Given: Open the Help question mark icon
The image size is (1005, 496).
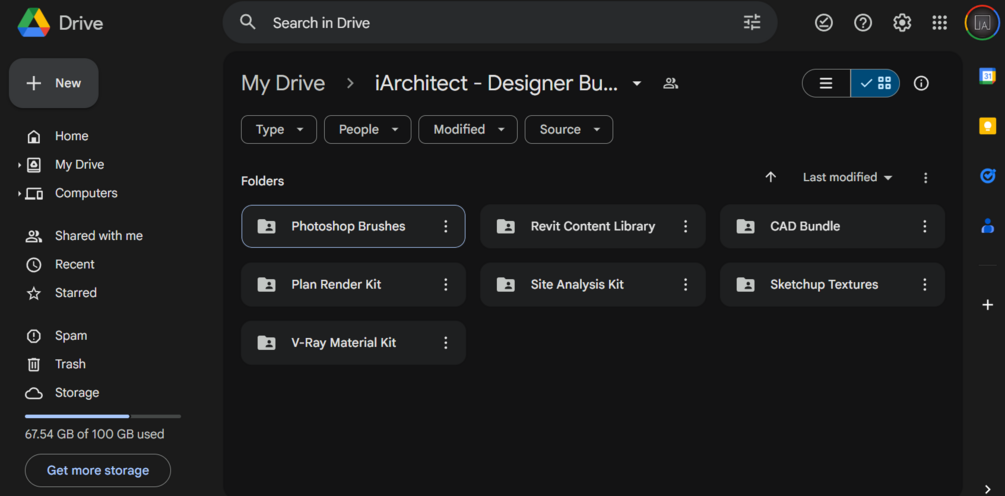Looking at the screenshot, I should tap(863, 23).
